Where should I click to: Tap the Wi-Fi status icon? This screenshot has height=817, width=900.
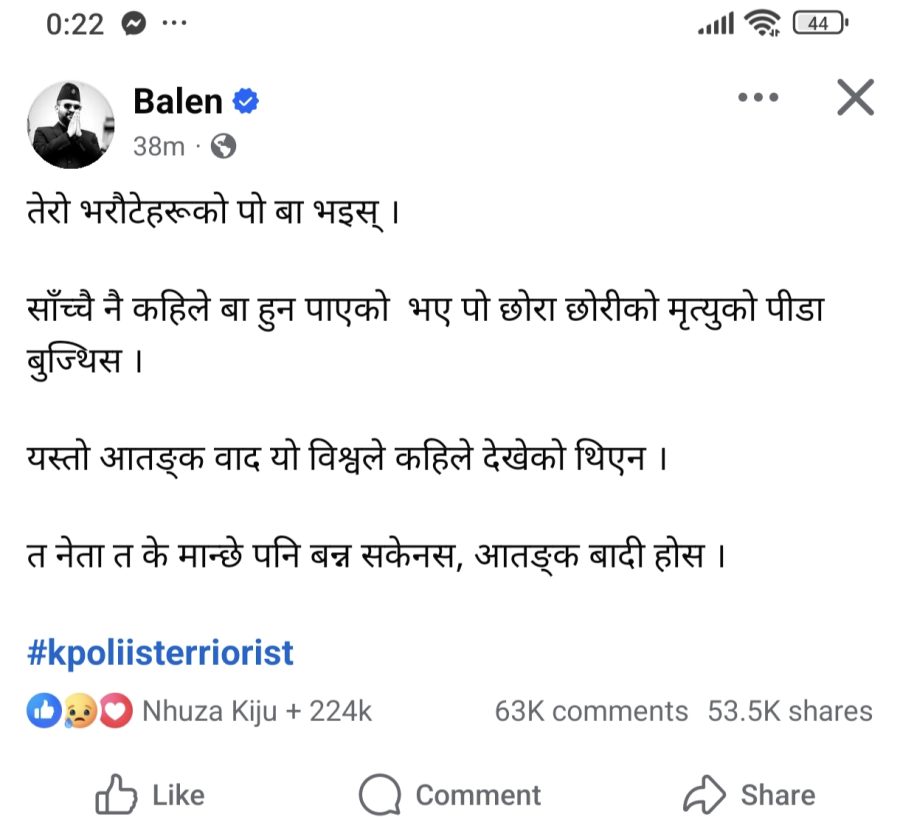(764, 24)
